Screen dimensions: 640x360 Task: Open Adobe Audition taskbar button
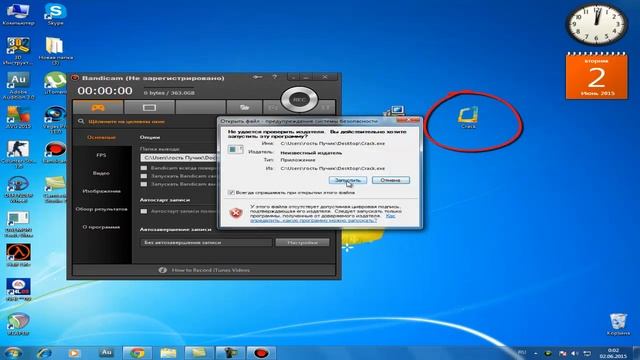107,353
